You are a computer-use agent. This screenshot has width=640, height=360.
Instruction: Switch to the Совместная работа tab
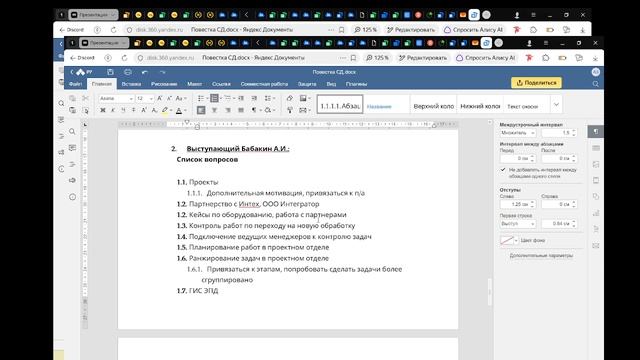point(264,84)
